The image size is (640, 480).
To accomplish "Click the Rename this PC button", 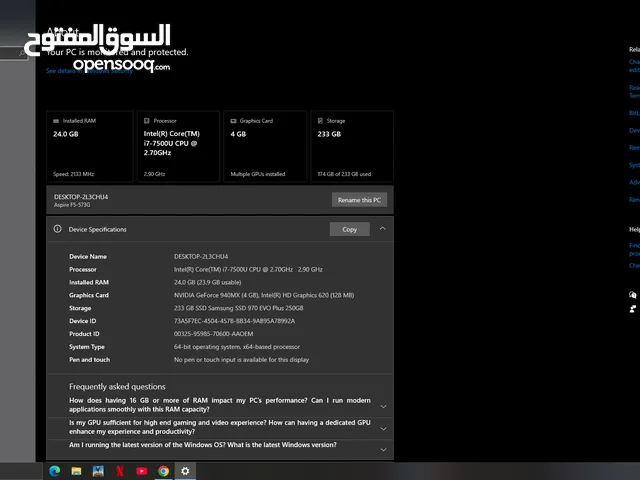I will pyautogui.click(x=359, y=200).
